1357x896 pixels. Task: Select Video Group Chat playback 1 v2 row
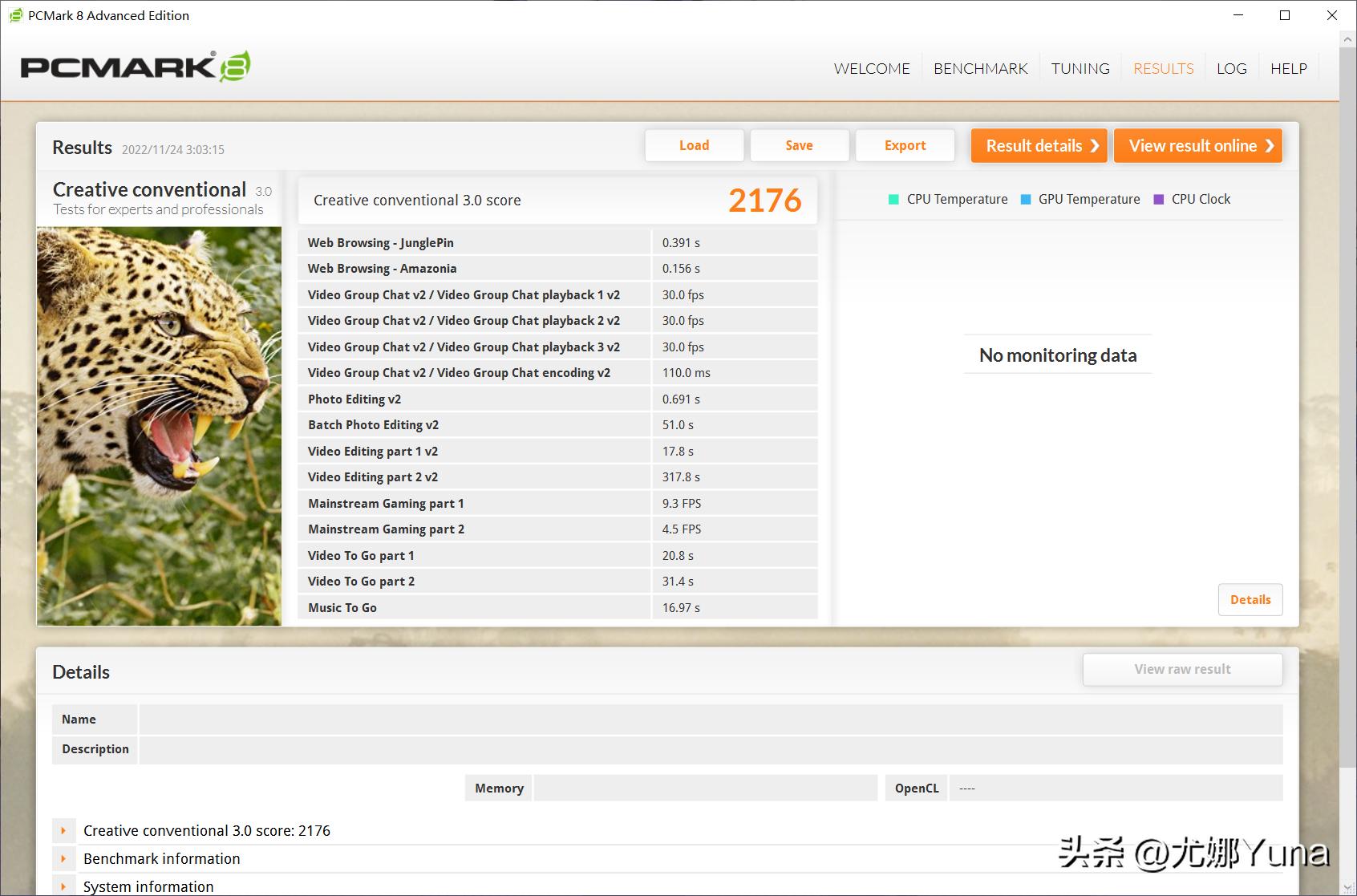(558, 294)
